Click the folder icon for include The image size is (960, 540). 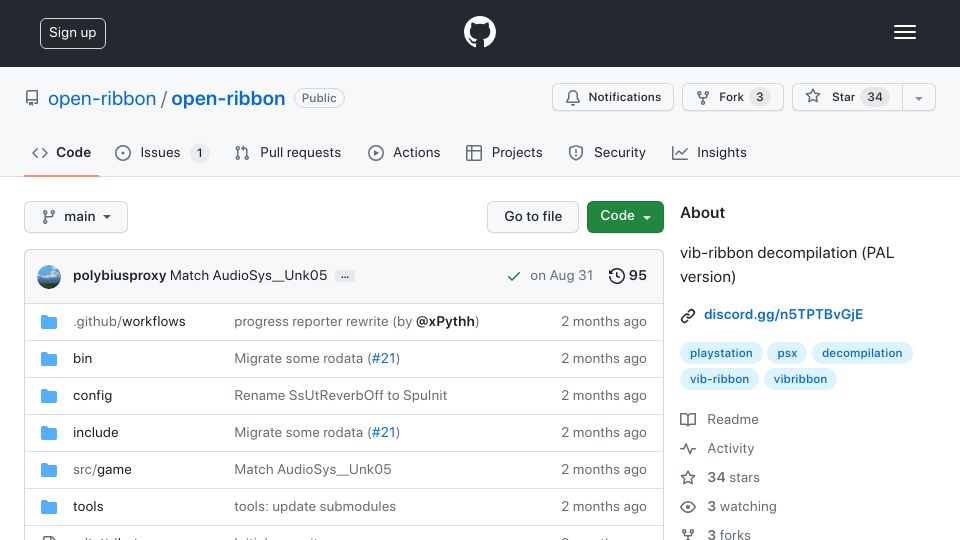[x=49, y=433]
